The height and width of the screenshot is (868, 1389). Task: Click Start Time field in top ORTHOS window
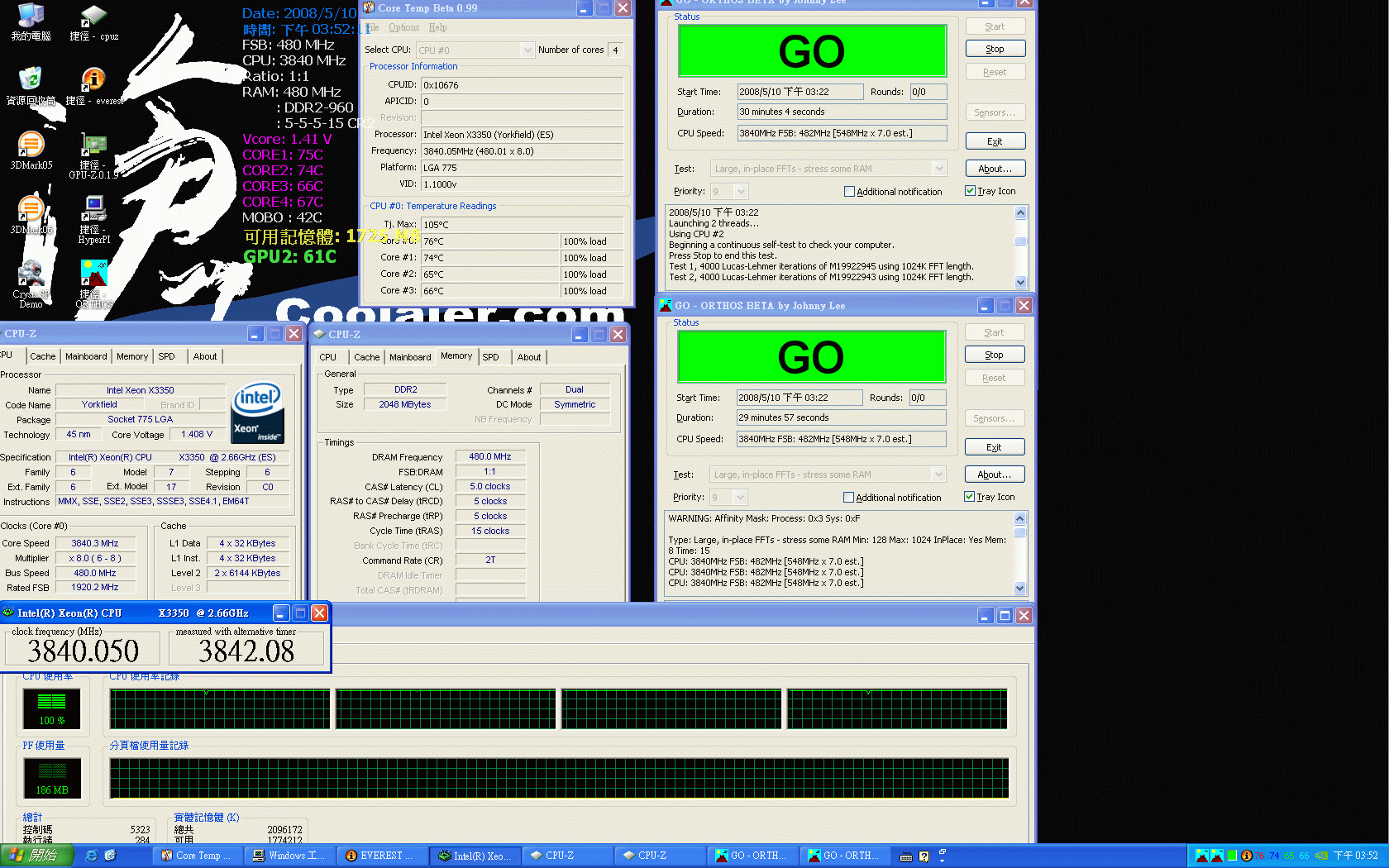[800, 92]
